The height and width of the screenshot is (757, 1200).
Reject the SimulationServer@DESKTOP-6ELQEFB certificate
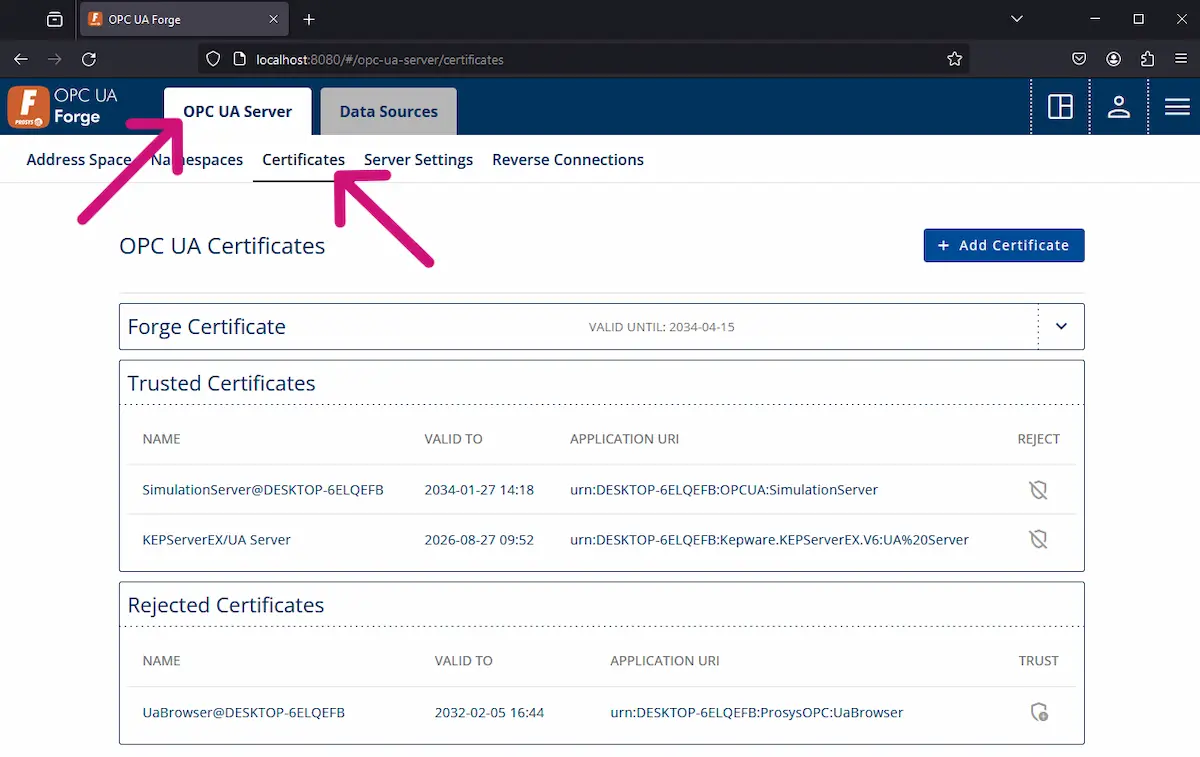point(1039,490)
